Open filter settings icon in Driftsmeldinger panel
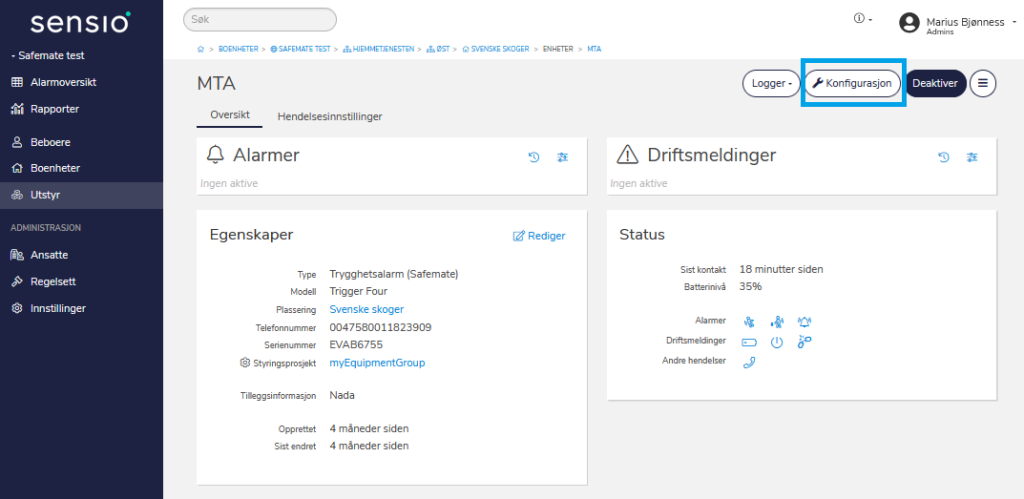This screenshot has width=1024, height=499. pos(972,157)
